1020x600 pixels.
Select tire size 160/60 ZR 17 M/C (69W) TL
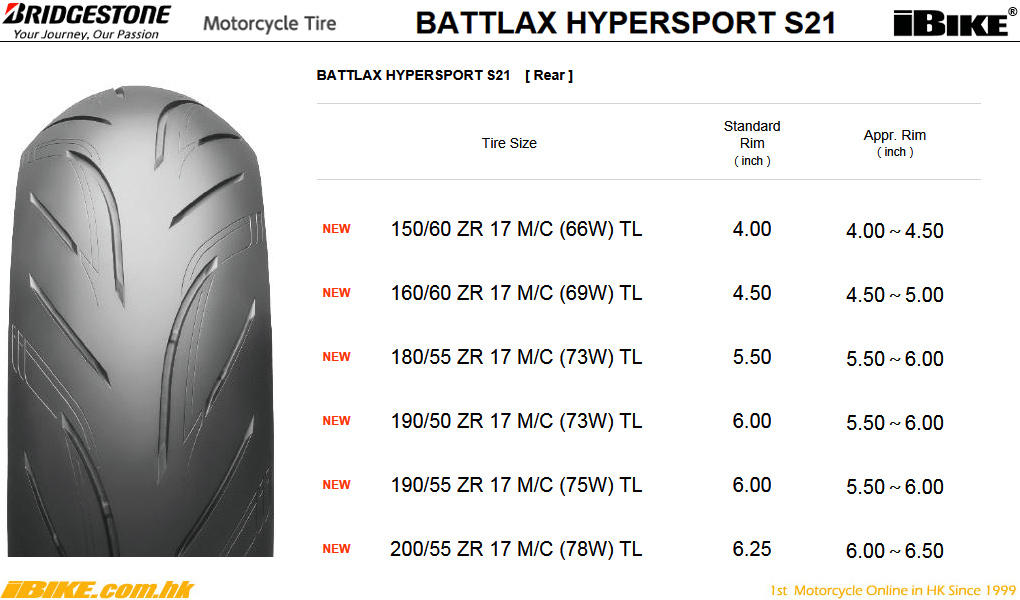(x=516, y=293)
